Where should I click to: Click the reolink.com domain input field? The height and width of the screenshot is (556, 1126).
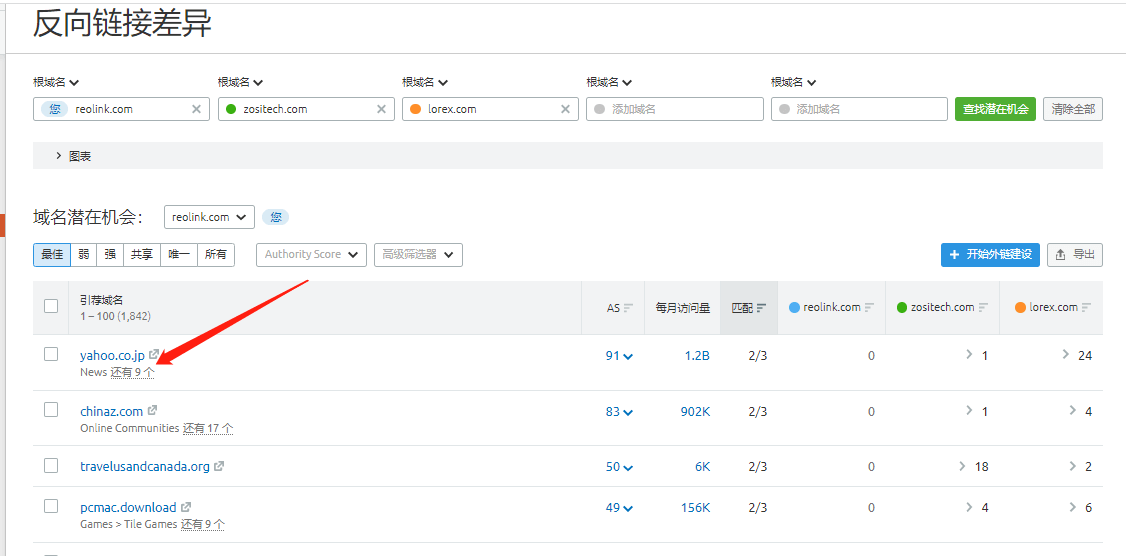click(121, 109)
